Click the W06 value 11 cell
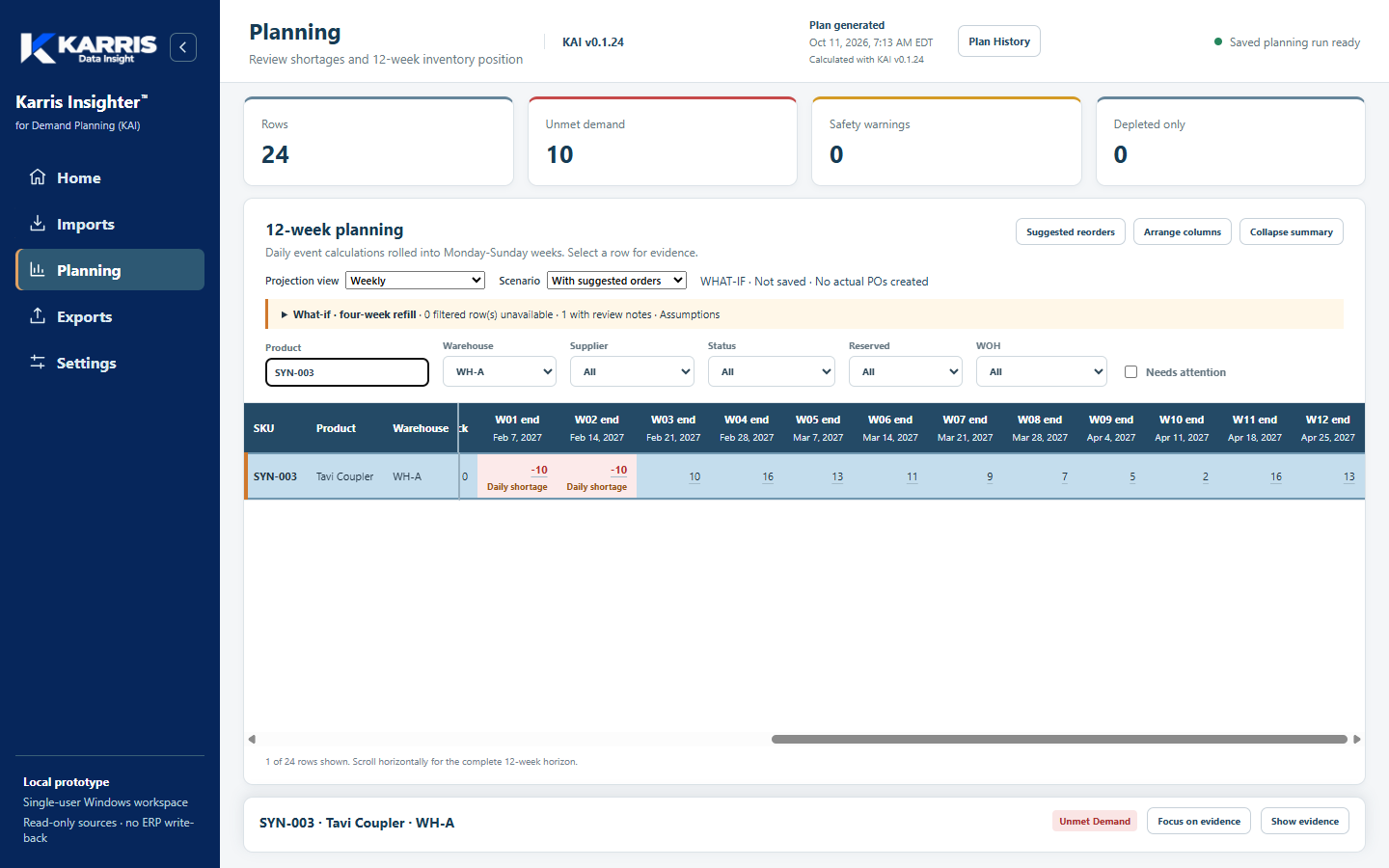 [890, 476]
